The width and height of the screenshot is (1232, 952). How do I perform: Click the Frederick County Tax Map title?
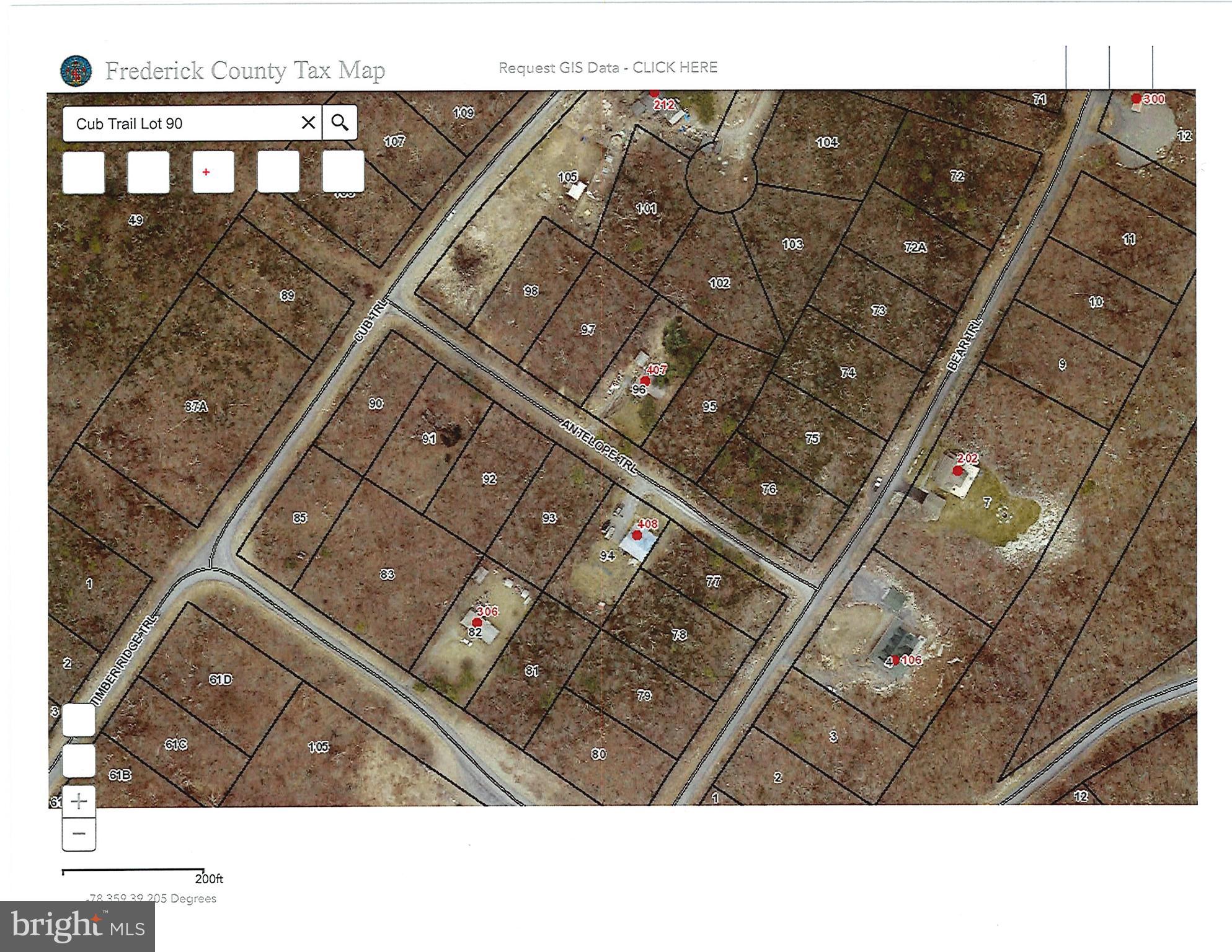[245, 70]
